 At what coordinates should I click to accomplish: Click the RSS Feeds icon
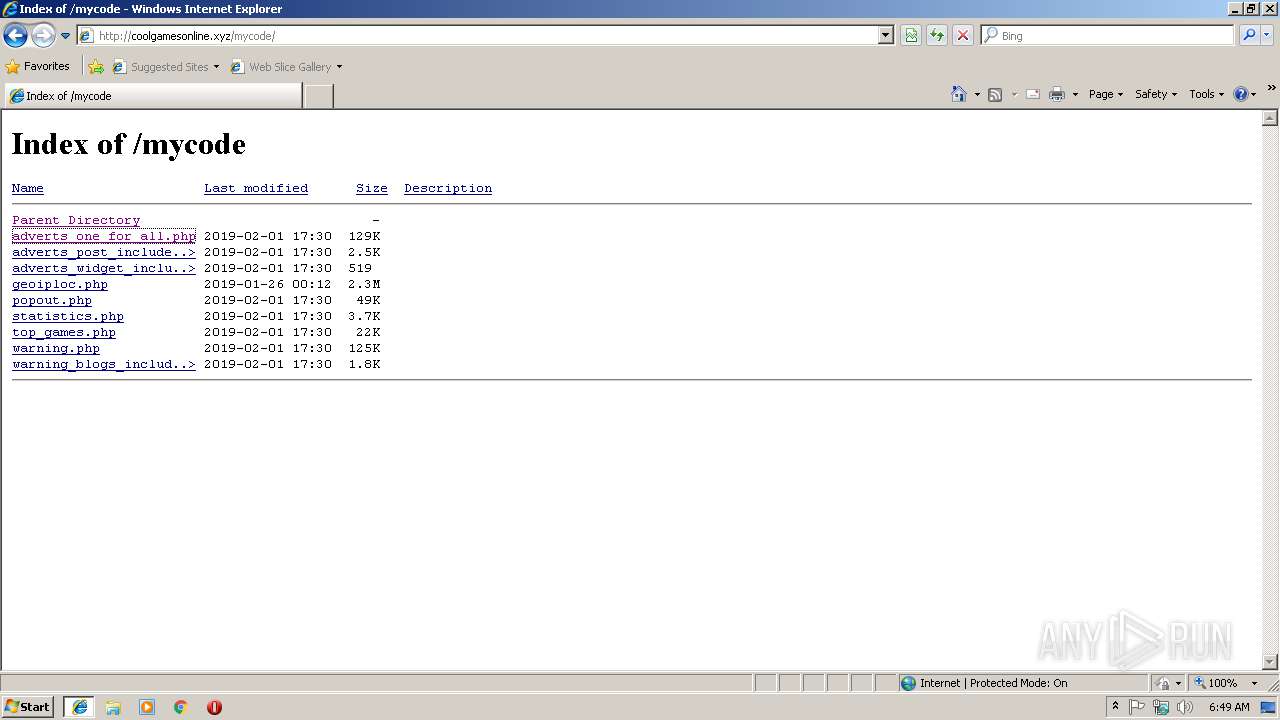(x=995, y=94)
